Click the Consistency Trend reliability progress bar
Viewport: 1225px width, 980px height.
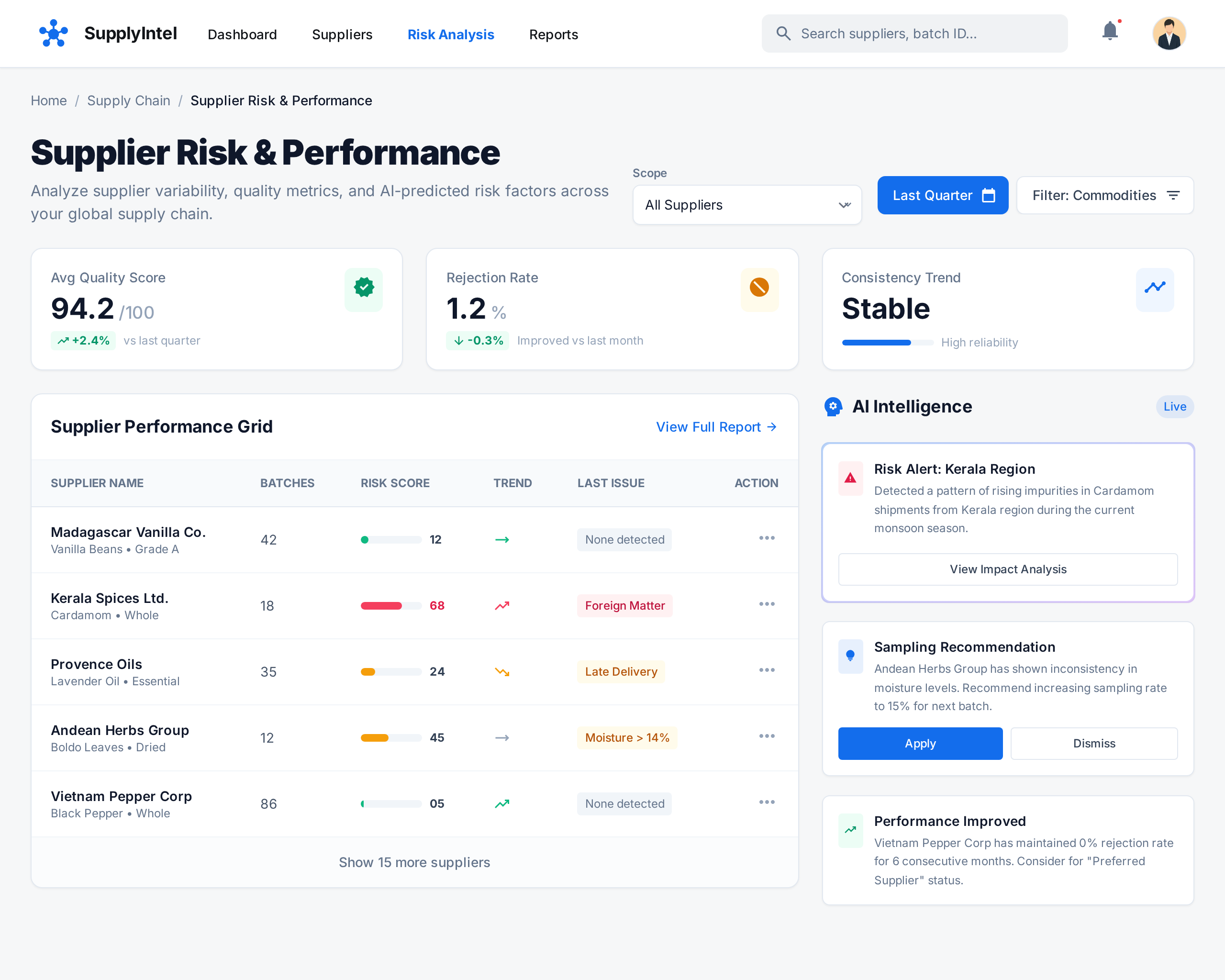[x=888, y=343]
